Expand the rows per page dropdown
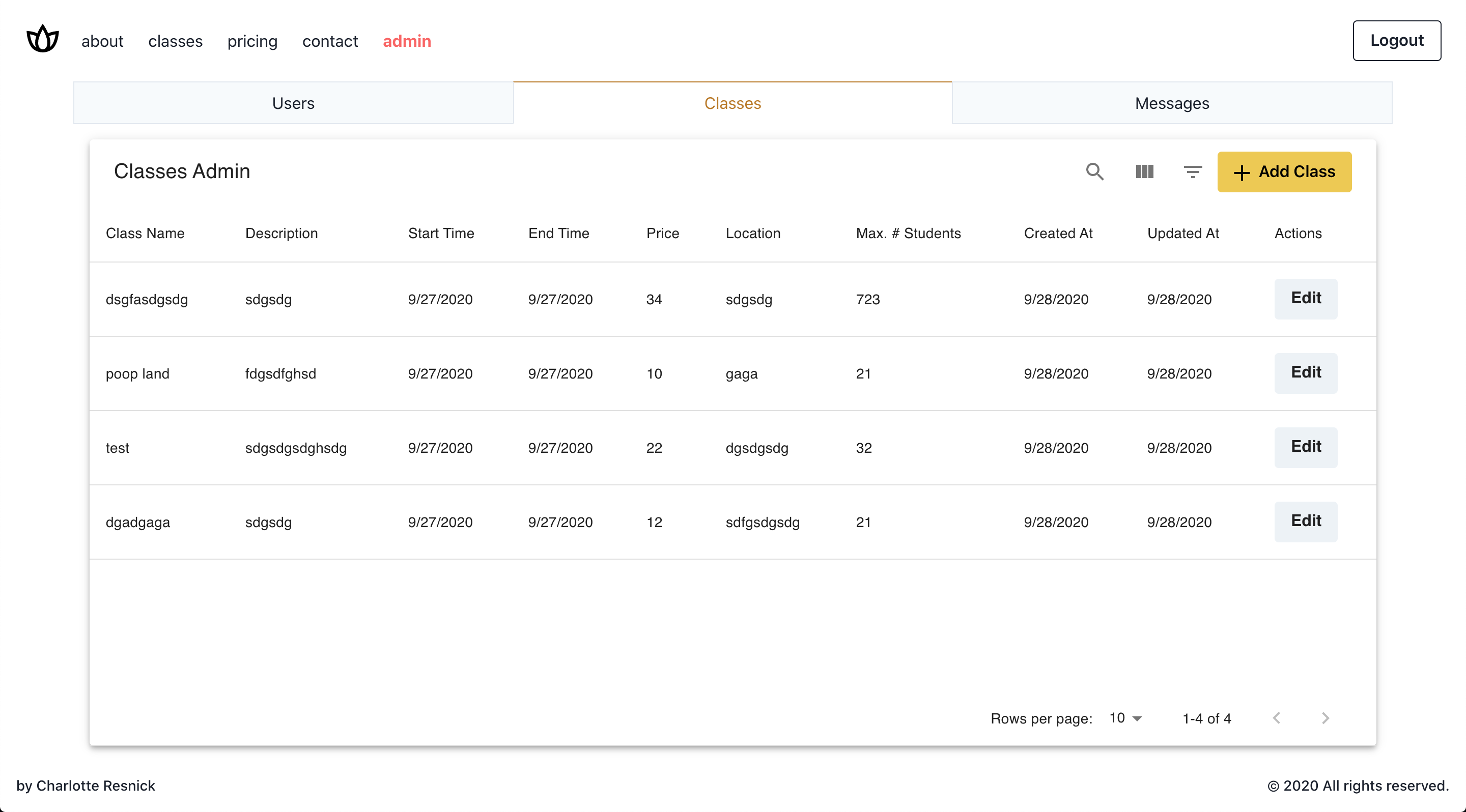1466x812 pixels. click(1125, 718)
